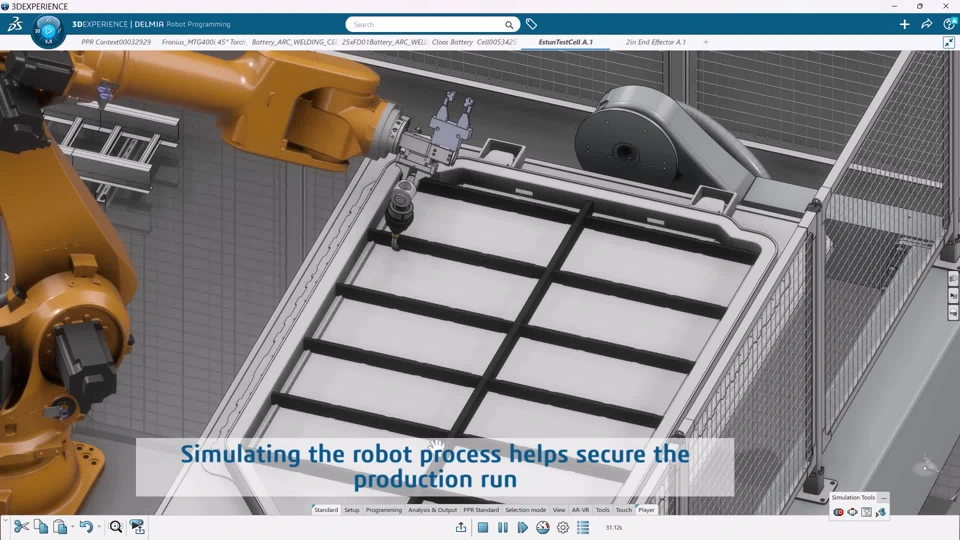
Task: Click the magnifier zoom search icon
Action: (x=116, y=527)
